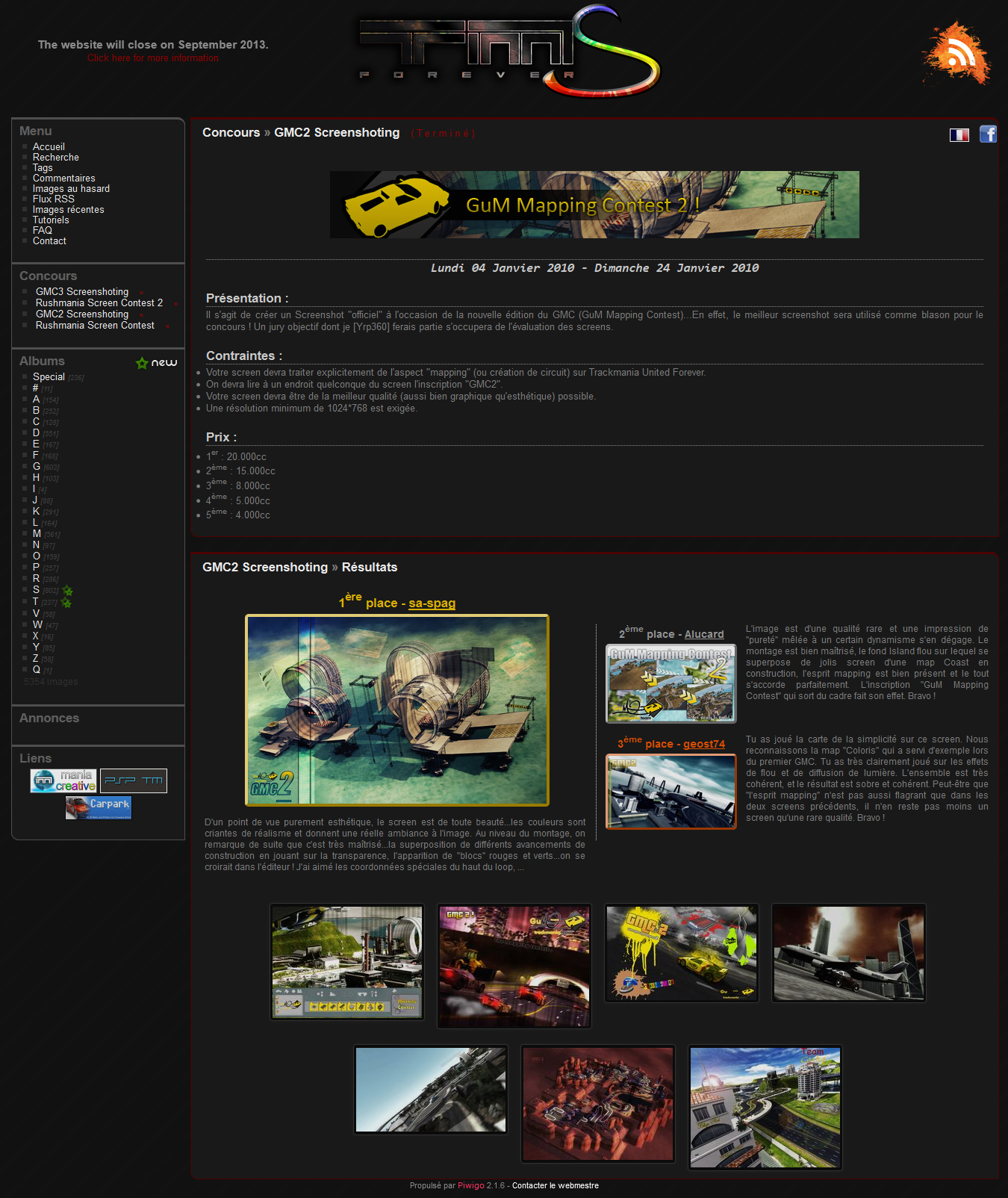Image resolution: width=1008 pixels, height=1198 pixels.
Task: Open Flux RSS menu item
Action: (x=54, y=199)
